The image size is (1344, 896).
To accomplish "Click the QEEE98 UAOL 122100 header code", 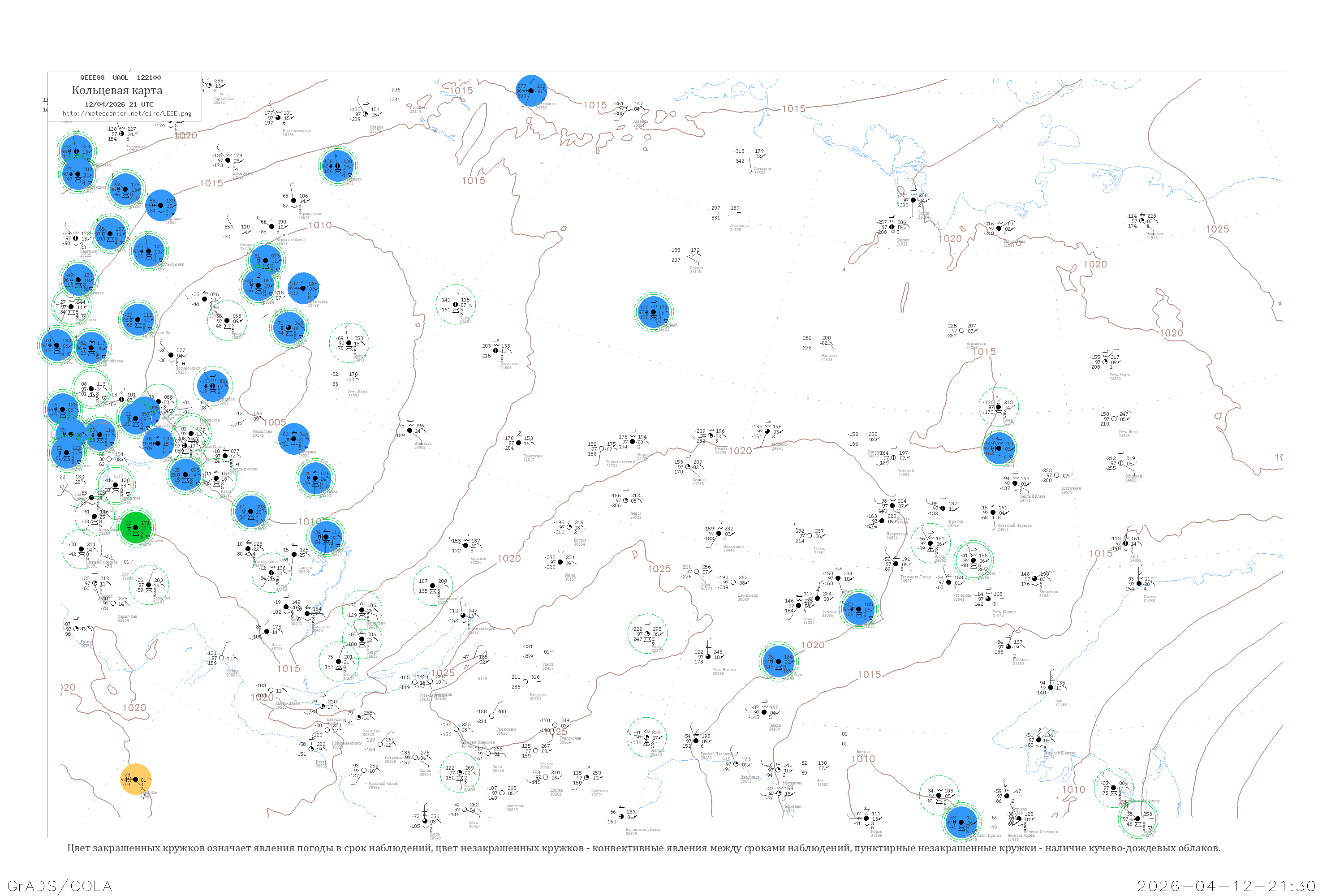I will click(x=120, y=78).
